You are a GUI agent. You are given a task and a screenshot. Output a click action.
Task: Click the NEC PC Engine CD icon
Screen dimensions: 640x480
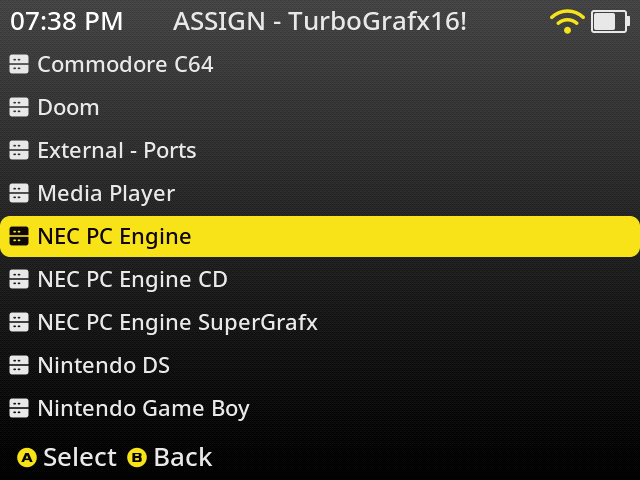[x=19, y=280]
